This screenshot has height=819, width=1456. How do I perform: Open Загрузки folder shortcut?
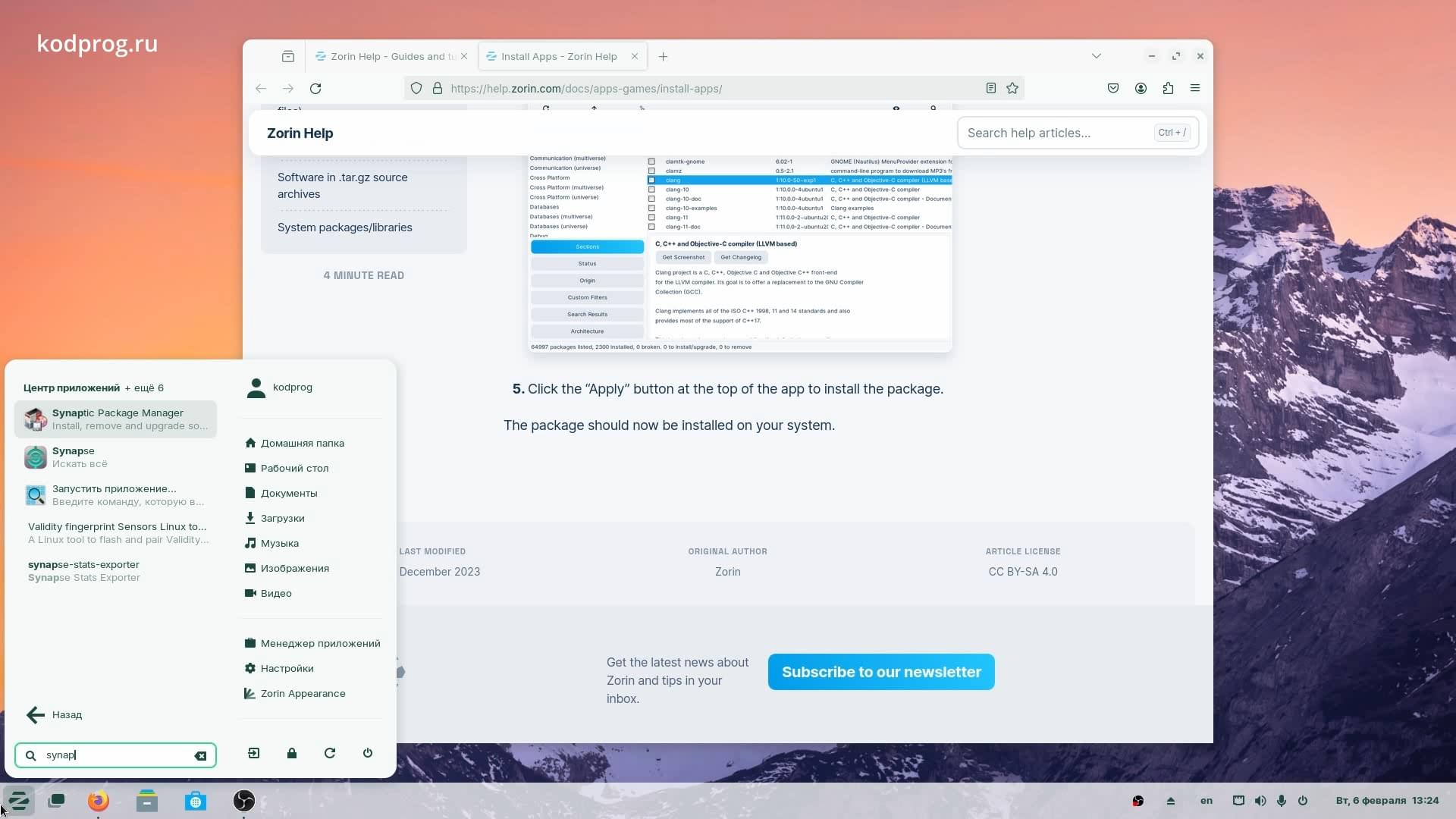[x=275, y=518]
